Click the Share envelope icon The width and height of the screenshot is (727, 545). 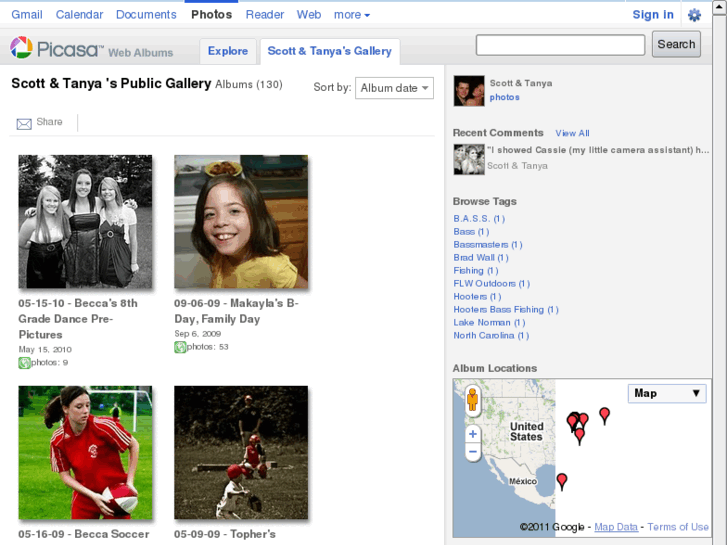tap(24, 123)
